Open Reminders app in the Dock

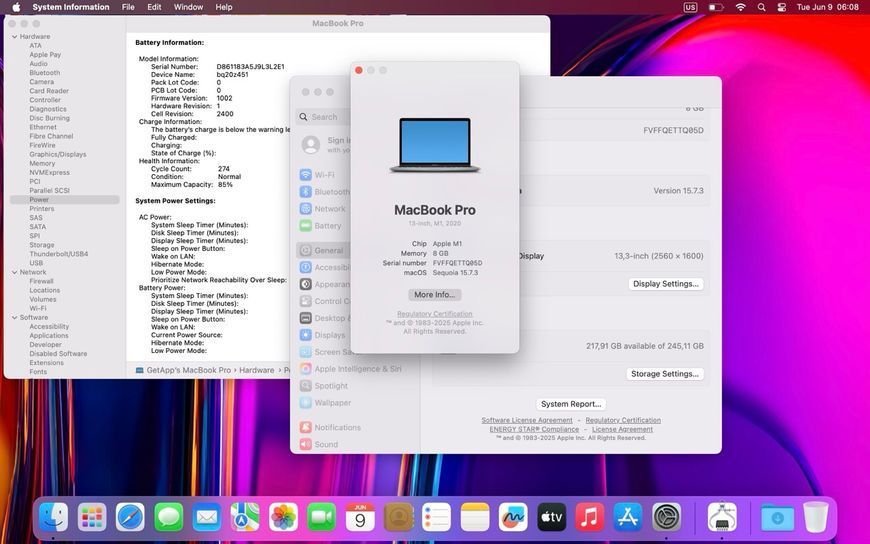436,517
